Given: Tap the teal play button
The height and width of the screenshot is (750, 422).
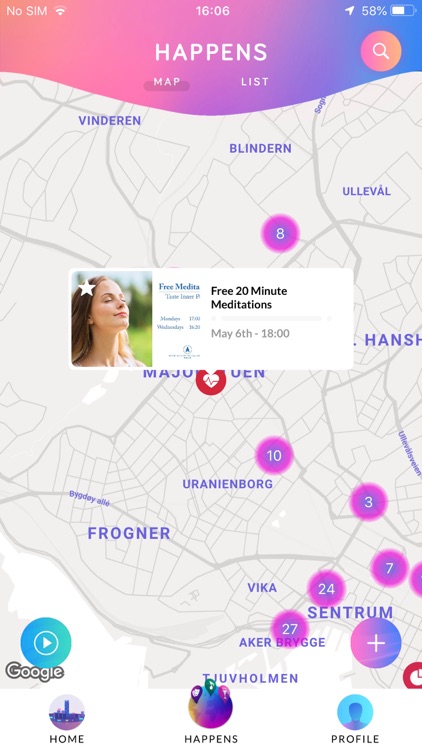Looking at the screenshot, I should (46, 643).
